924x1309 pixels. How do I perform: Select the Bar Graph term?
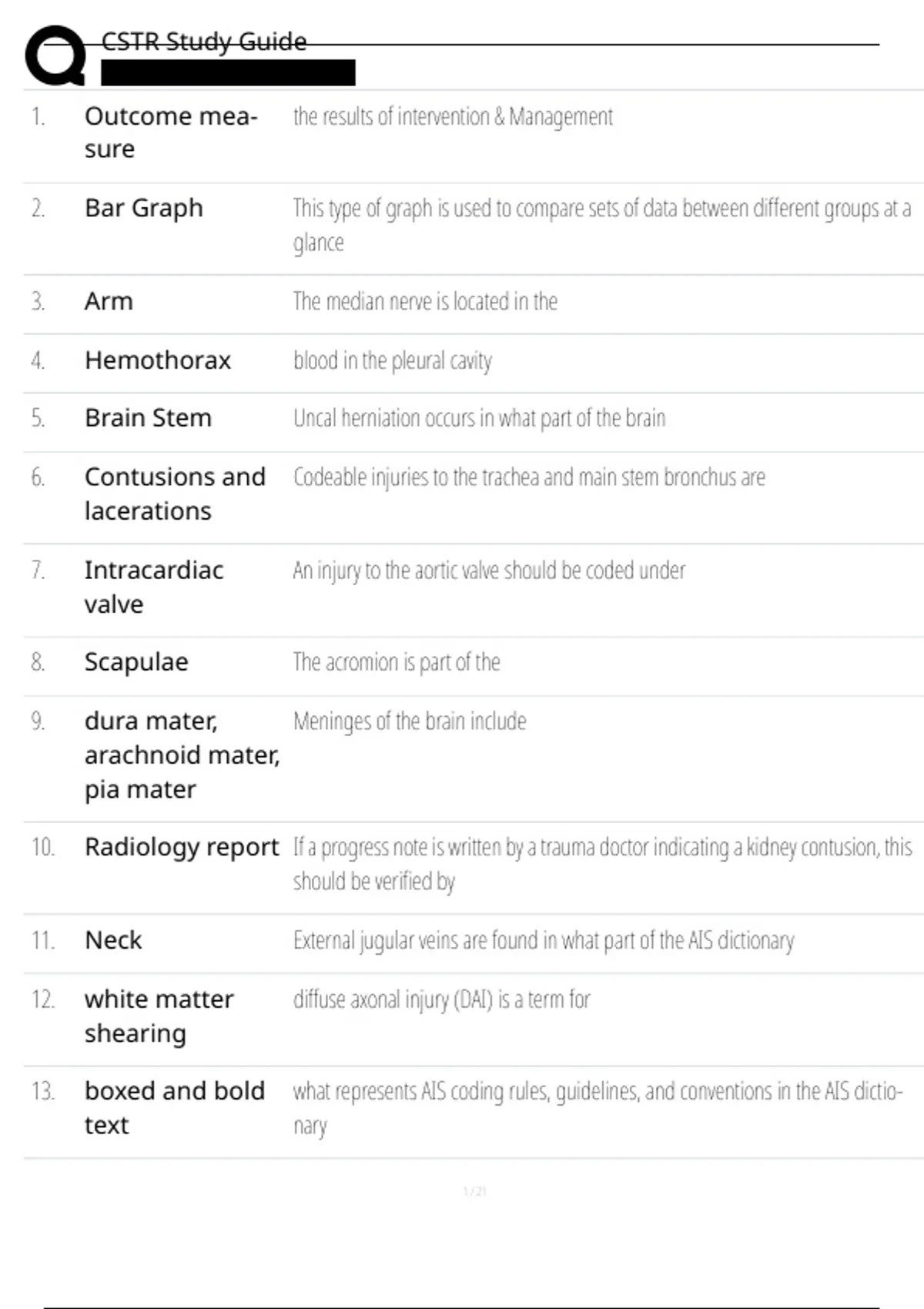click(x=144, y=208)
